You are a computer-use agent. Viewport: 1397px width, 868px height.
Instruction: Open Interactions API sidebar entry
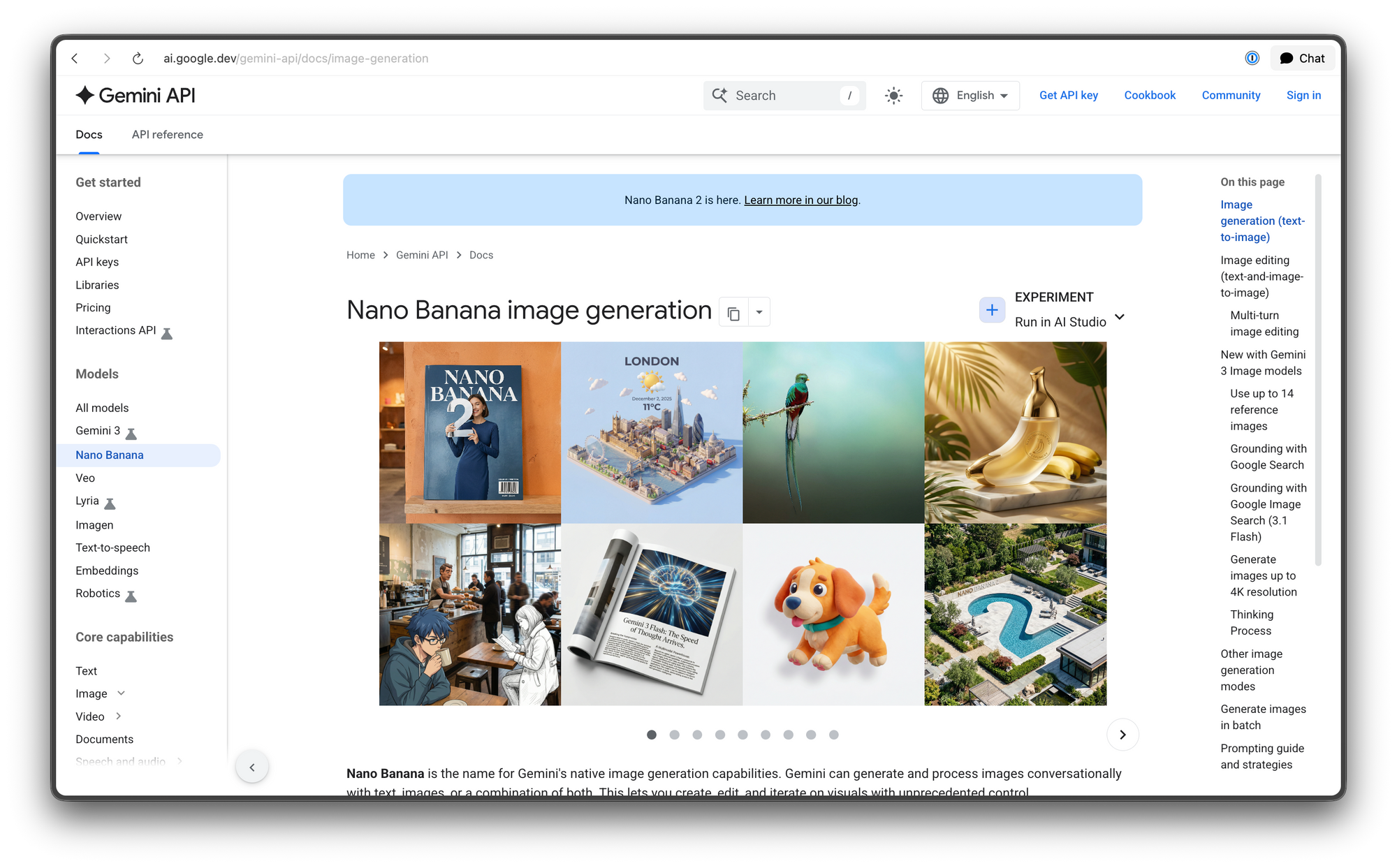(x=116, y=330)
